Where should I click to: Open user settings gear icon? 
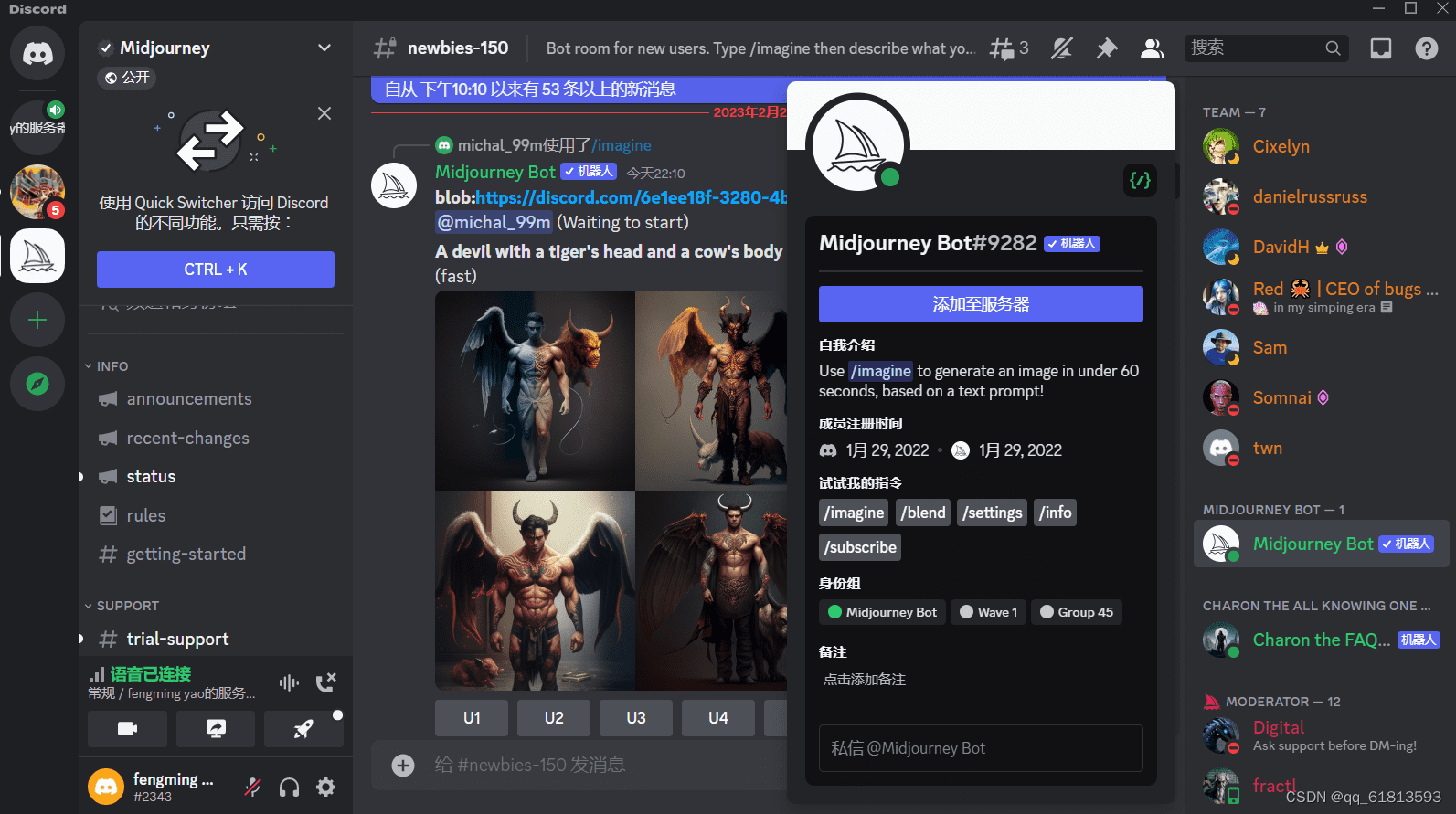pos(326,787)
